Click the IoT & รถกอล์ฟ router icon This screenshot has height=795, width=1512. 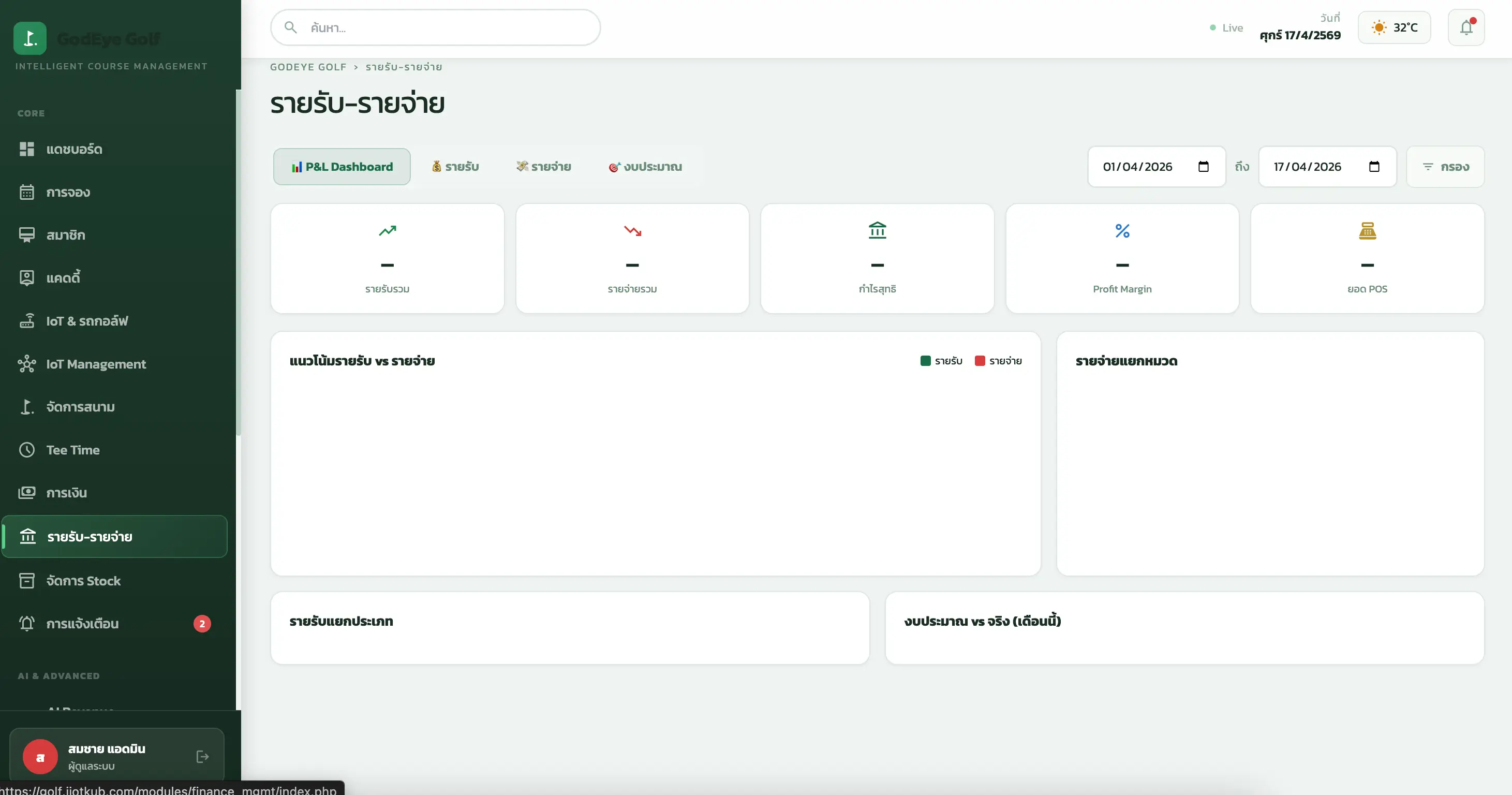pos(27,320)
